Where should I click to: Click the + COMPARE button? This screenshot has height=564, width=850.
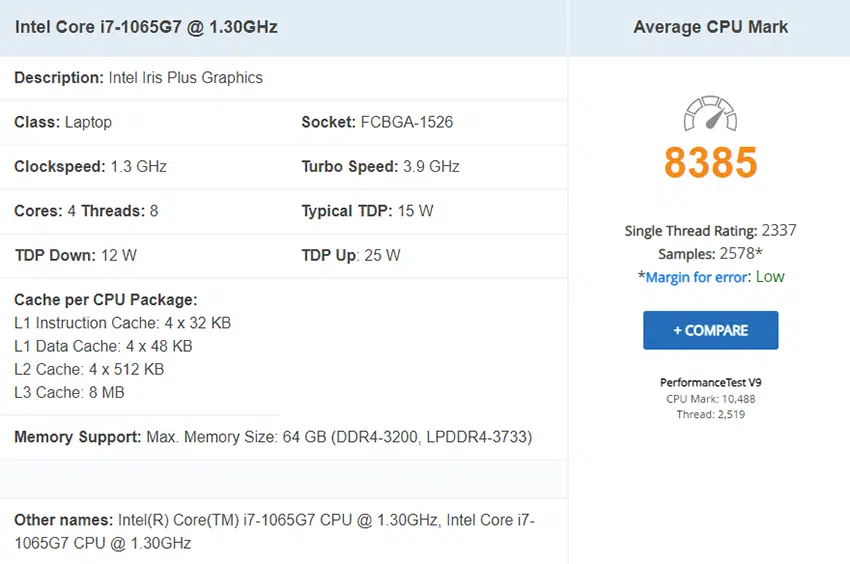[710, 330]
